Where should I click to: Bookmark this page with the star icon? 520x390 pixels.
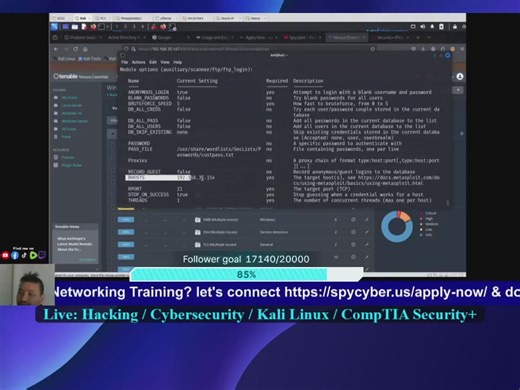(x=372, y=49)
